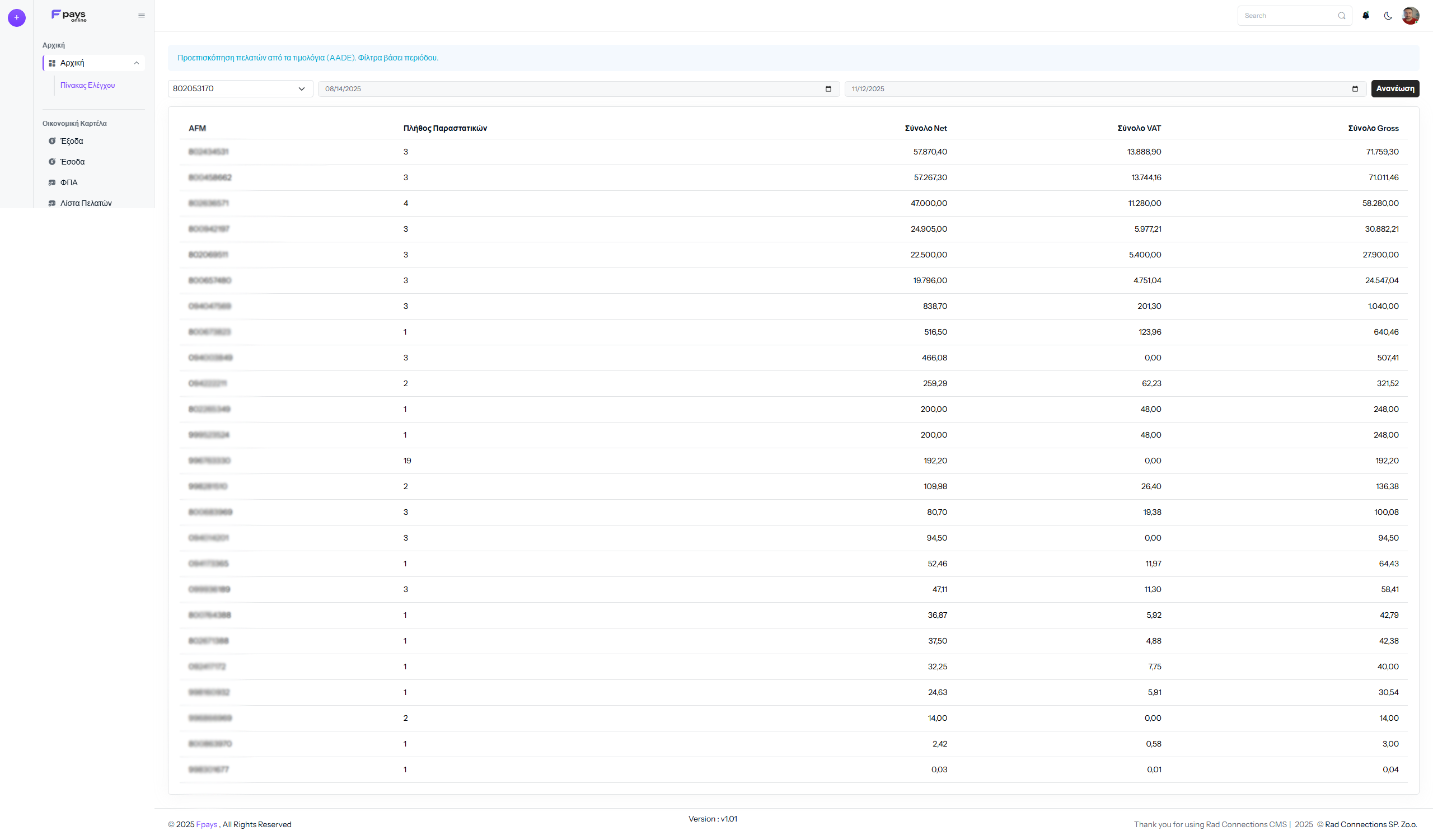Click the Fpays footer link
This screenshot has width=1433, height=840.
click(207, 824)
